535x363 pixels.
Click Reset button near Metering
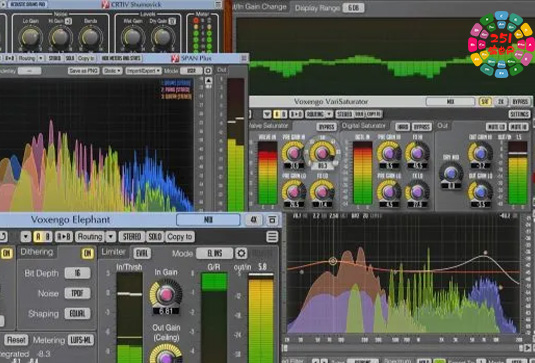[16, 340]
